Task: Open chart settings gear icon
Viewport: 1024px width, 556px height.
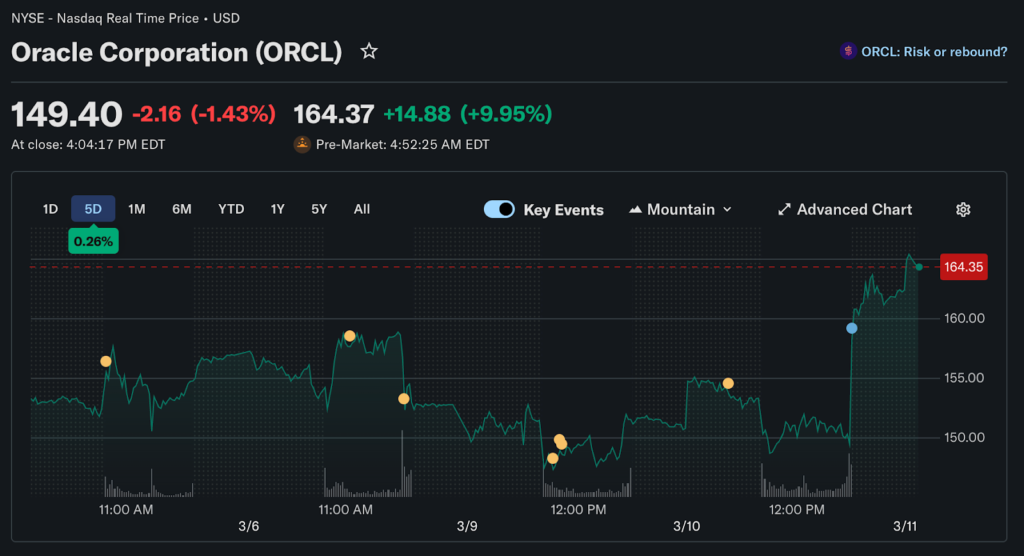Action: click(963, 209)
